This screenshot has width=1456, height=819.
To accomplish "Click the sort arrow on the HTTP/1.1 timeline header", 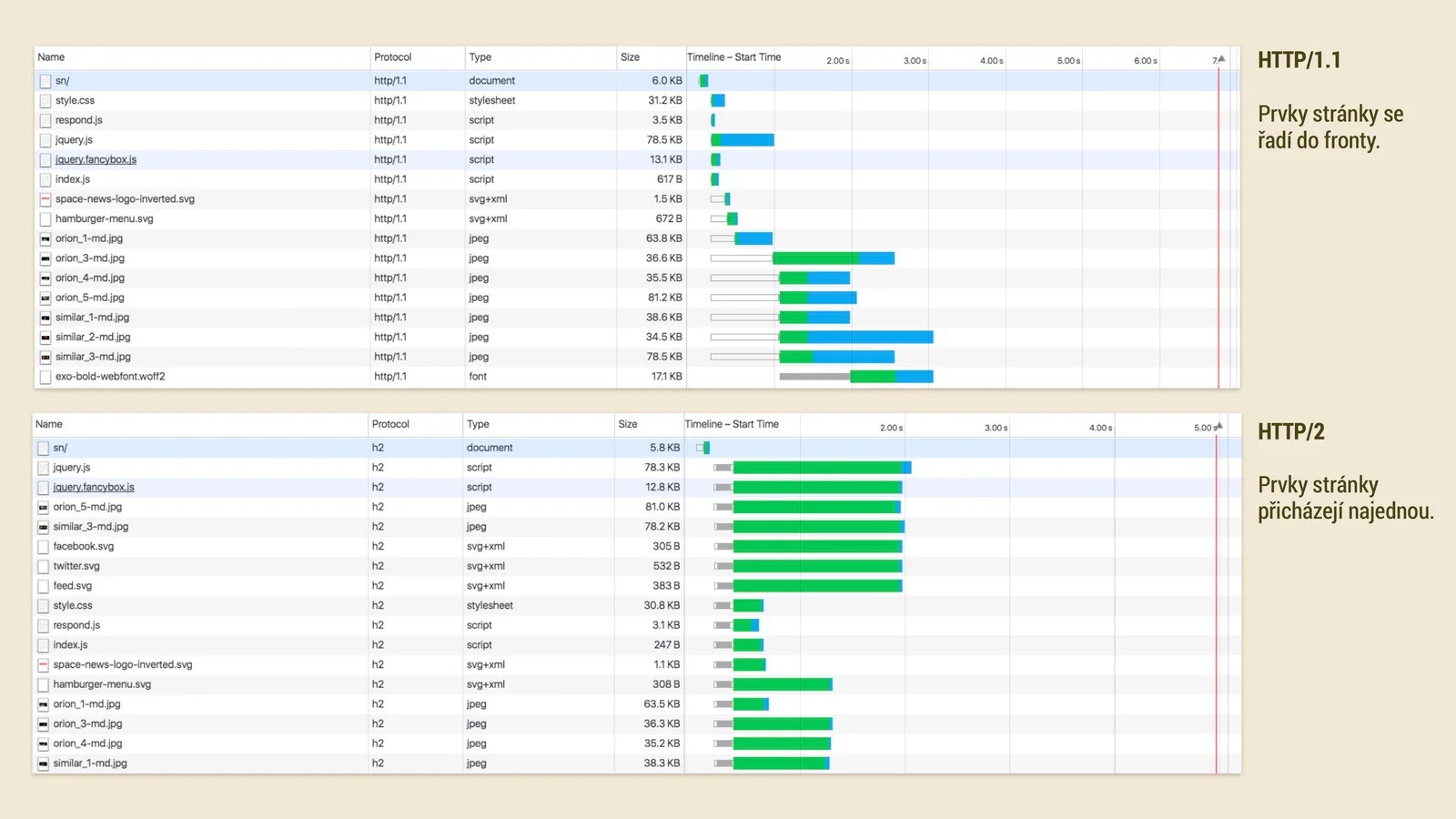I will [1223, 58].
